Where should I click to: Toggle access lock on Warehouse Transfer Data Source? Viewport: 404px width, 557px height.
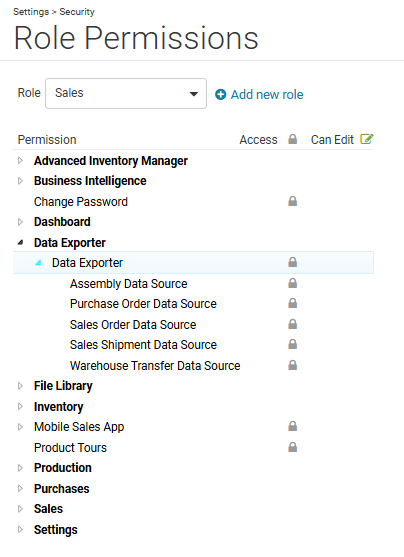pos(292,365)
